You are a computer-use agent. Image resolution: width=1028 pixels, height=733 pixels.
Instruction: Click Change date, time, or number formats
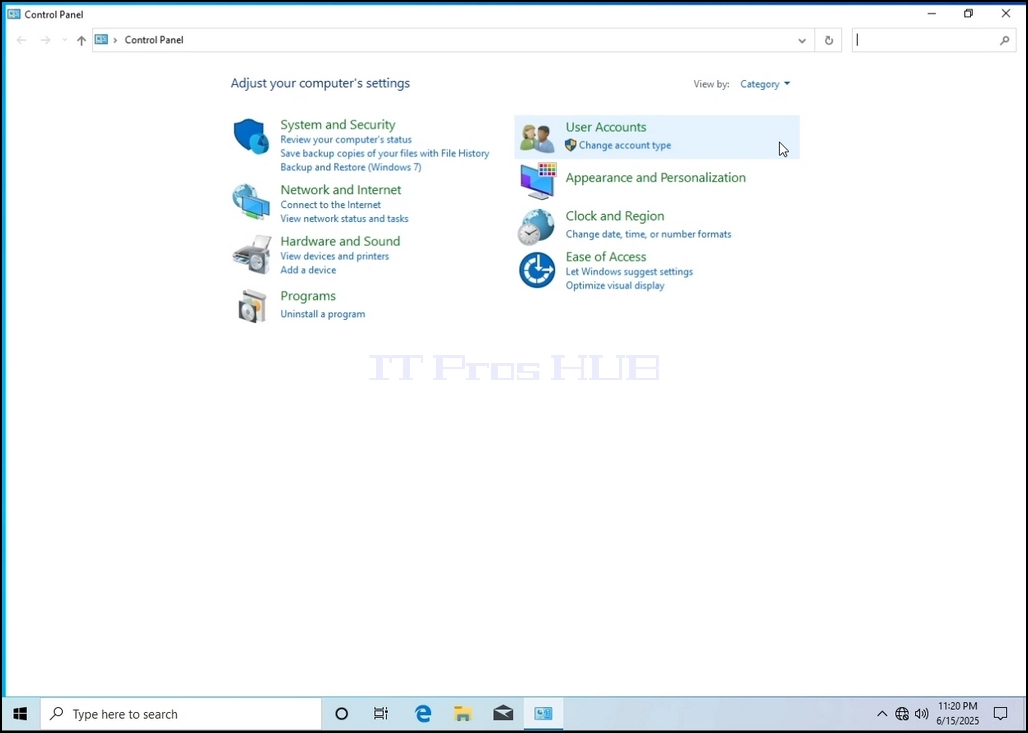(x=648, y=234)
